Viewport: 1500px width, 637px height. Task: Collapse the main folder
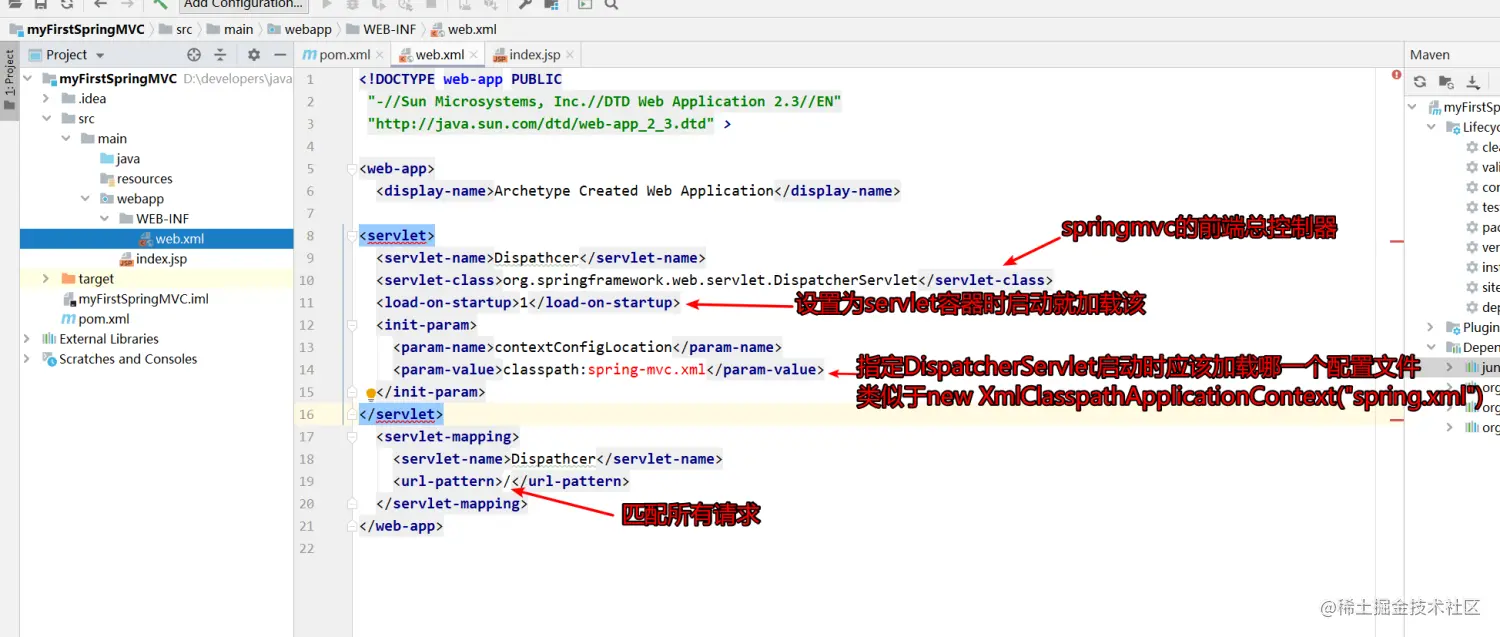66,139
